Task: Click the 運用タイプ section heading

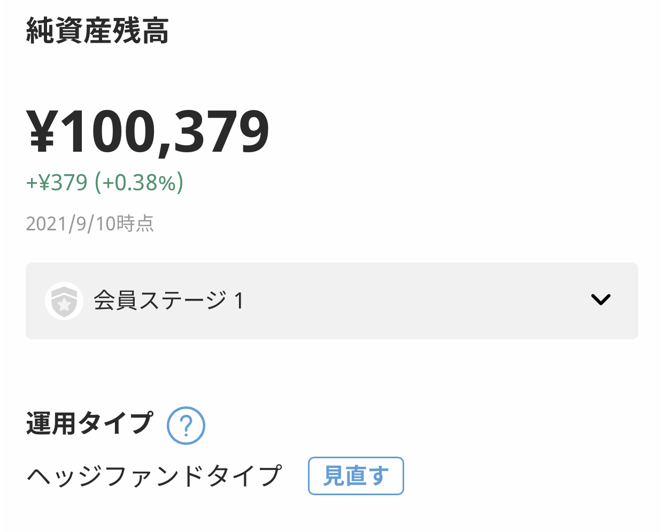Action: (90, 424)
